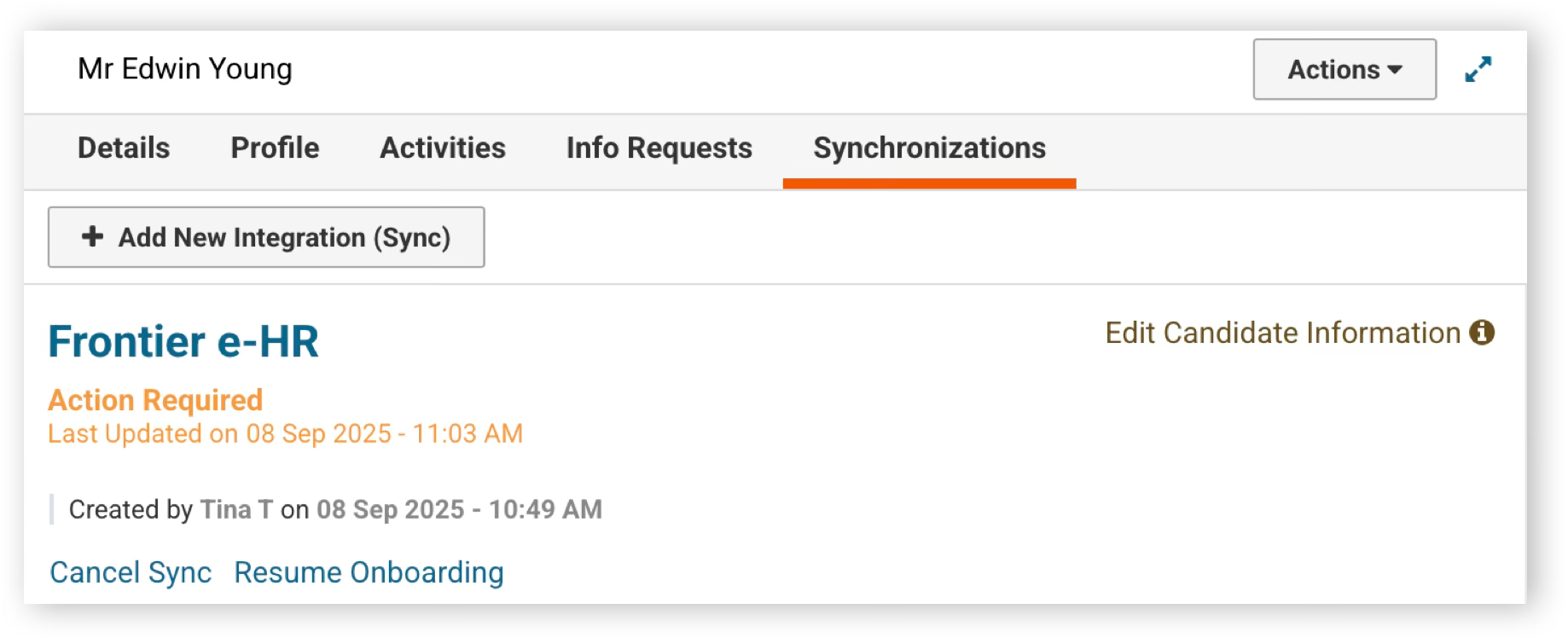The height and width of the screenshot is (638, 1568).
Task: Click the expand-to-fullscreen arrows icon
Action: point(1478,69)
